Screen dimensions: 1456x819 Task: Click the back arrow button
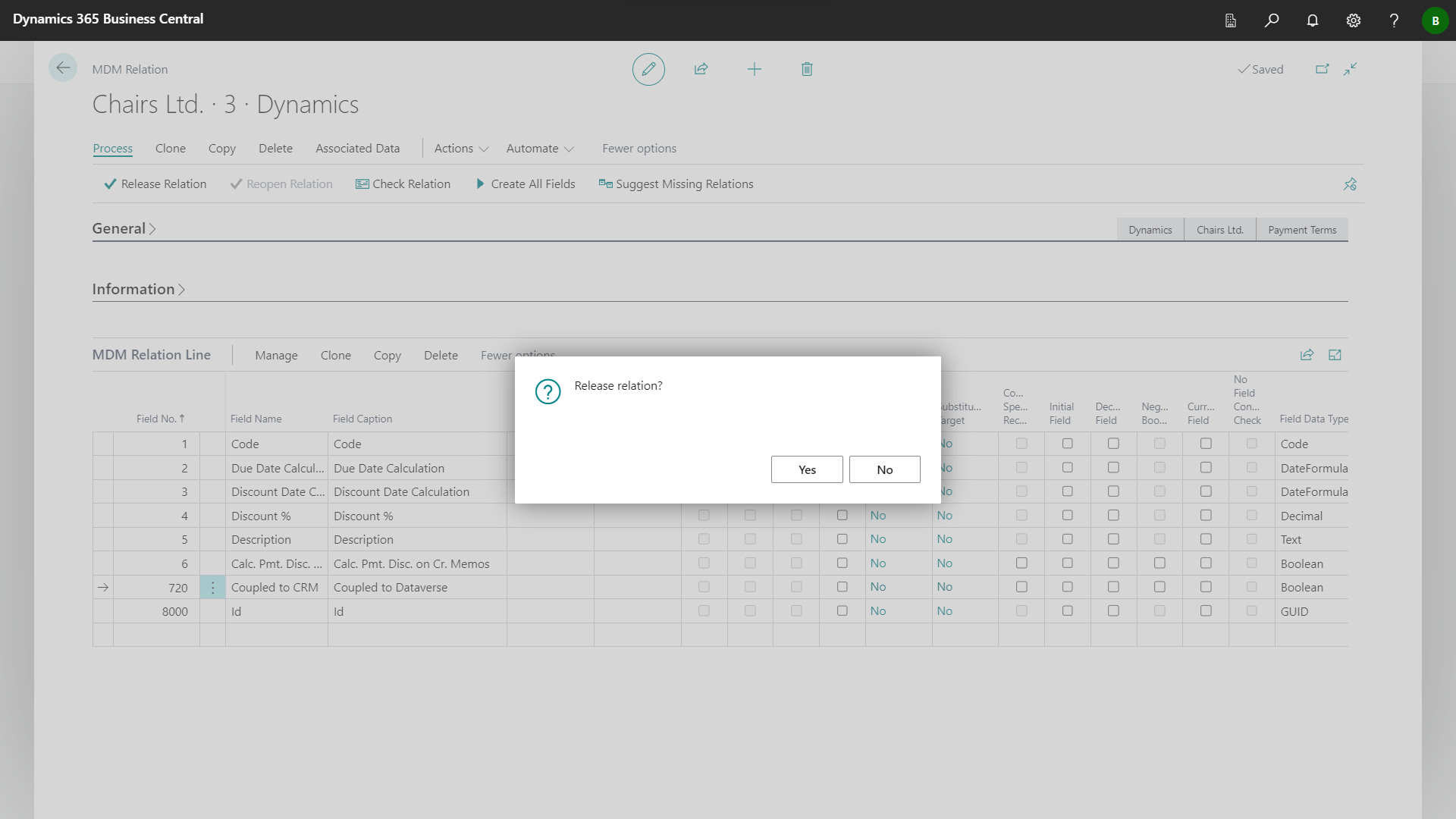pyautogui.click(x=63, y=68)
